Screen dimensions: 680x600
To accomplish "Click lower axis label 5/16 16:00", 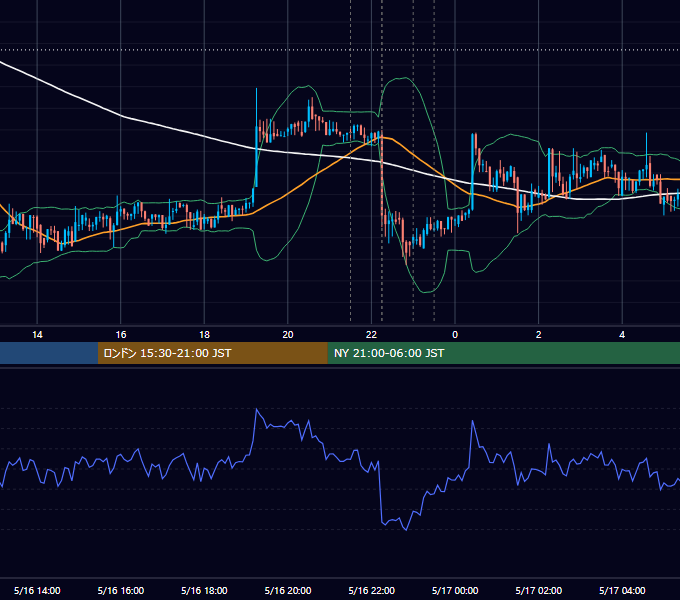I will click(x=121, y=590).
